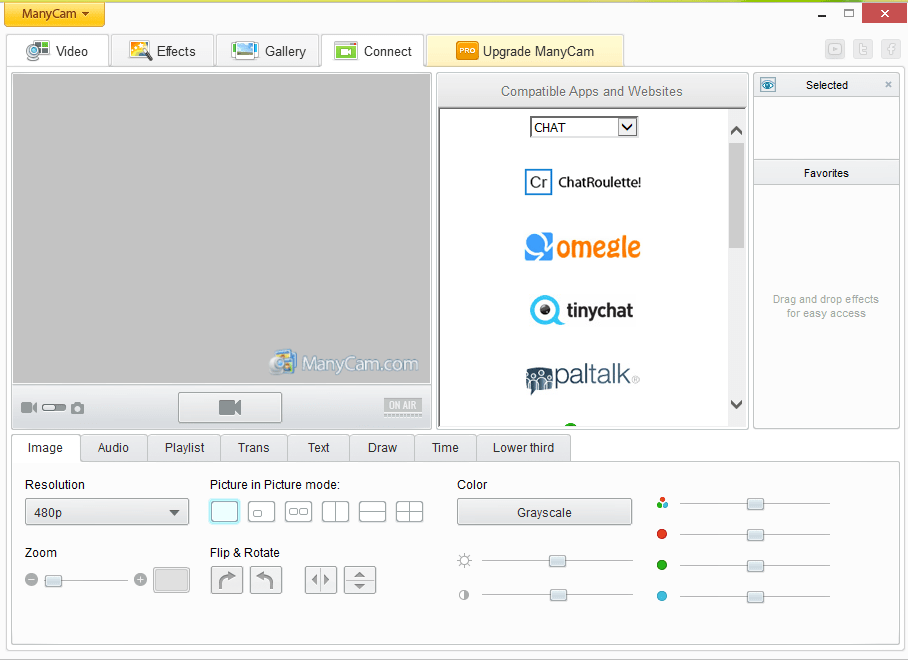Click the apps list scrollbar thumb
Screen dimensions: 908x660
(x=736, y=196)
